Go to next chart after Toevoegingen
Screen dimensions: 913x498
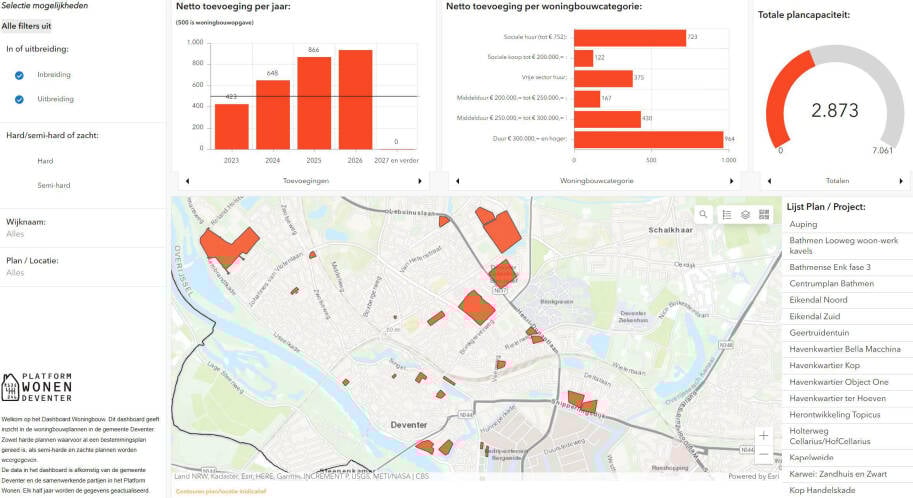[x=420, y=181]
